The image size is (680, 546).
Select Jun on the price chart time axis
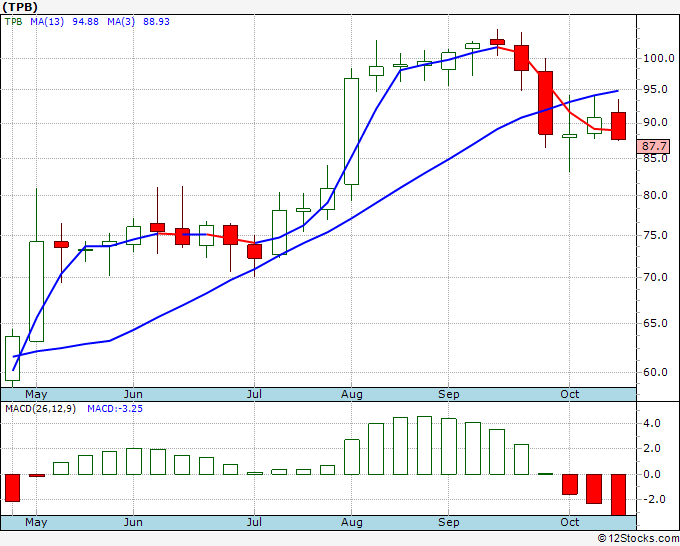(x=133, y=394)
